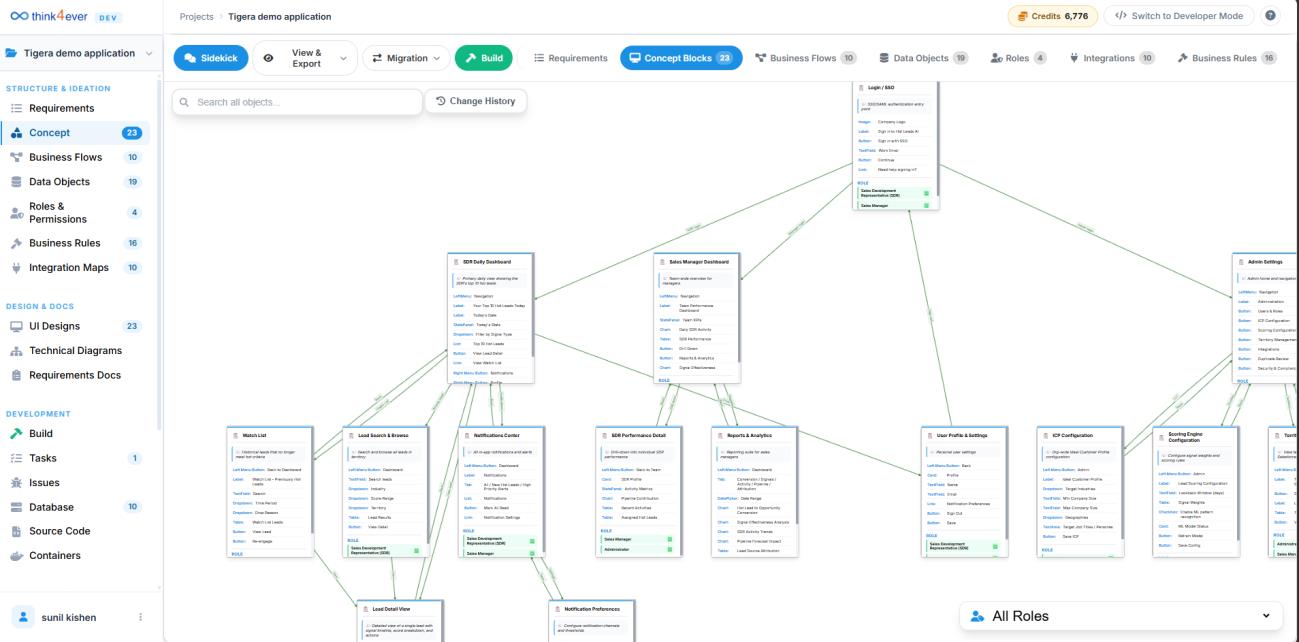Open Requirements in the sidebar
The height and width of the screenshot is (642, 1299).
(x=77, y=108)
